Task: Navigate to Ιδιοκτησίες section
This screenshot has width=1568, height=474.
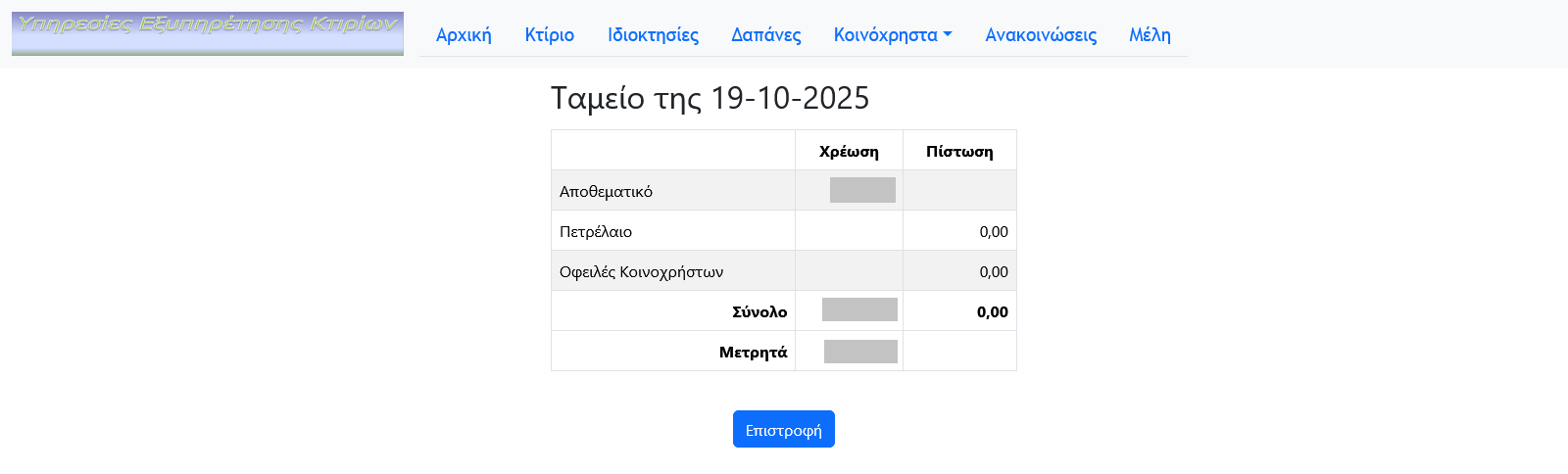Action: 653,35
